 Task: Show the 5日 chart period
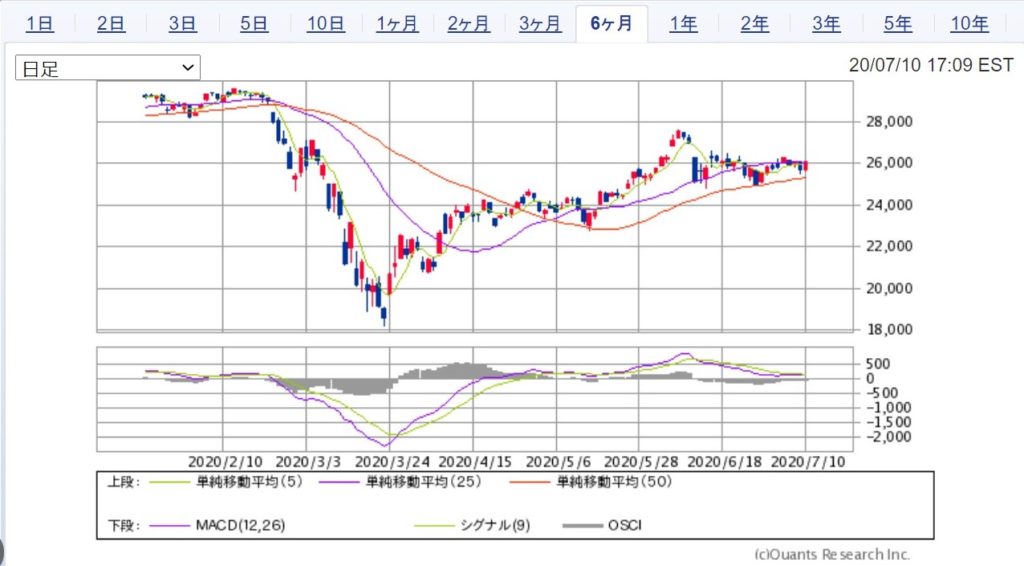tap(254, 25)
